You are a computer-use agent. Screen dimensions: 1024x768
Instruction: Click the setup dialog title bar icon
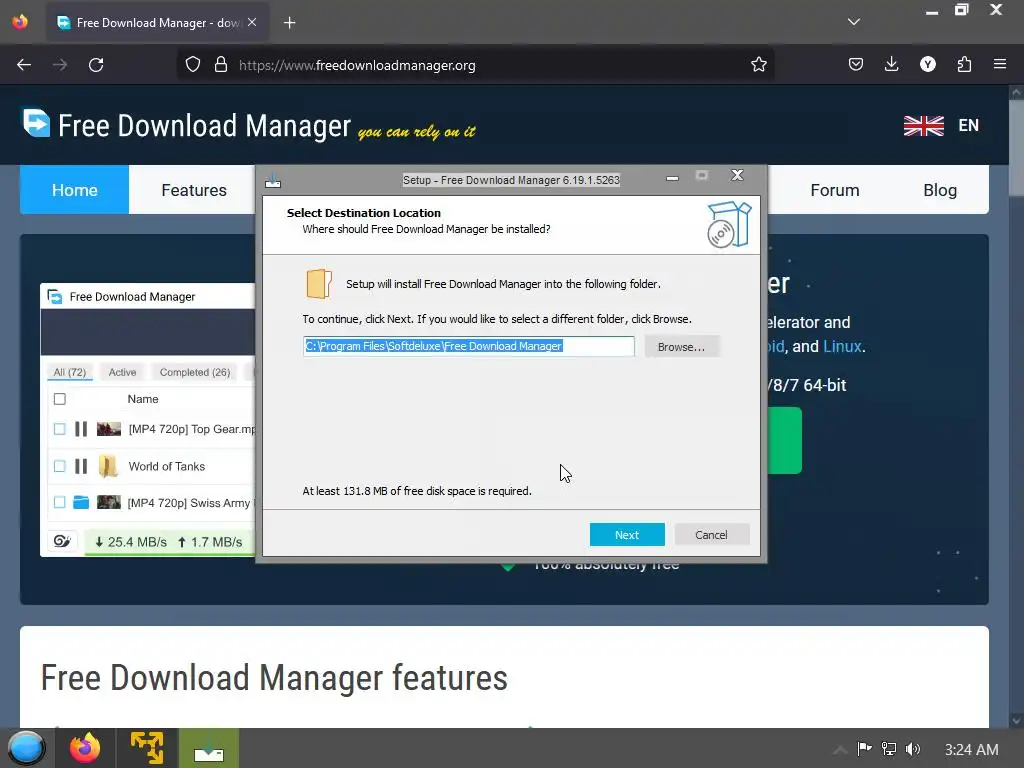tap(273, 180)
